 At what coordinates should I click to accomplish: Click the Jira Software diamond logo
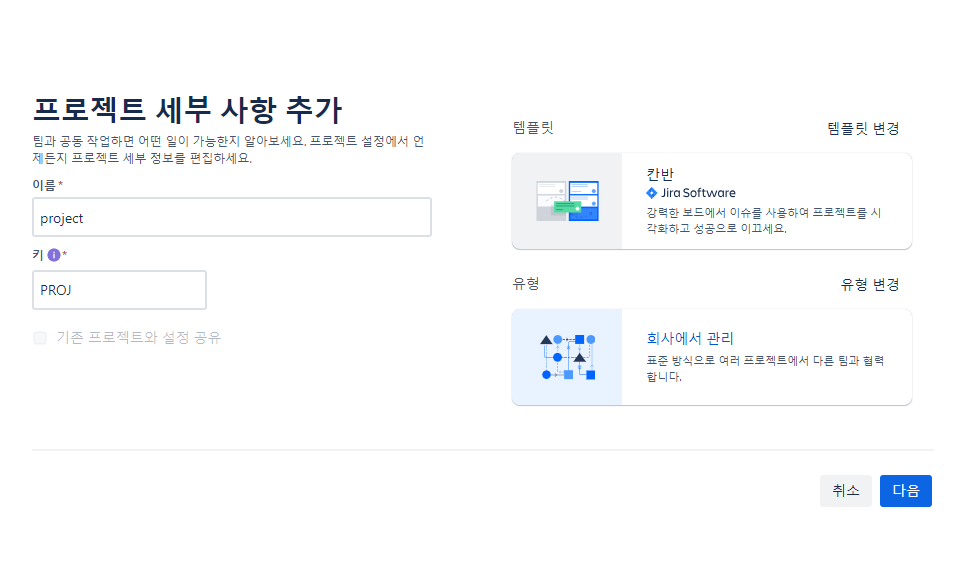pos(652,193)
